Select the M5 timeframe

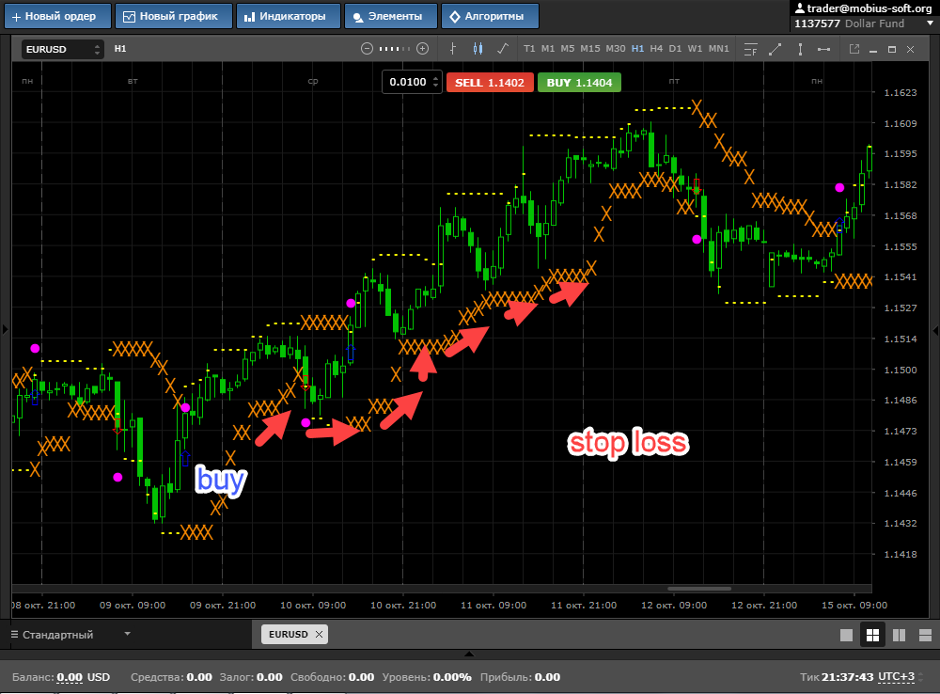tap(567, 49)
